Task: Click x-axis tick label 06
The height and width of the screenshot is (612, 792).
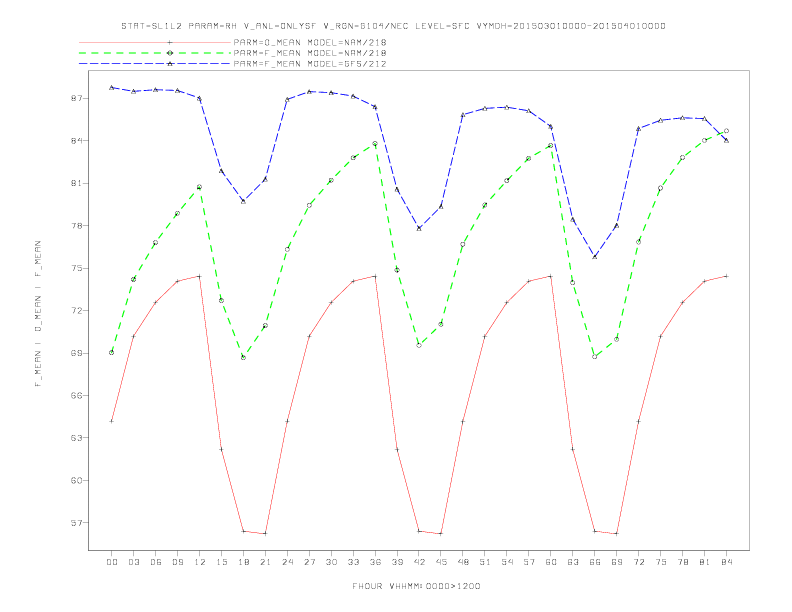Action: pos(156,562)
